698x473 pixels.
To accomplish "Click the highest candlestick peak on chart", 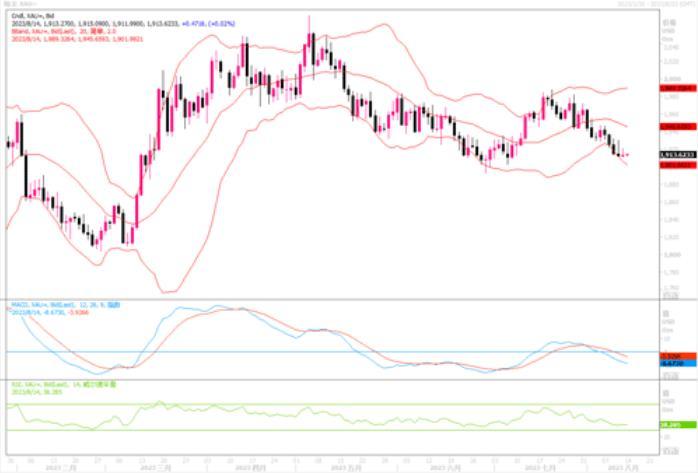I will click(x=311, y=35).
